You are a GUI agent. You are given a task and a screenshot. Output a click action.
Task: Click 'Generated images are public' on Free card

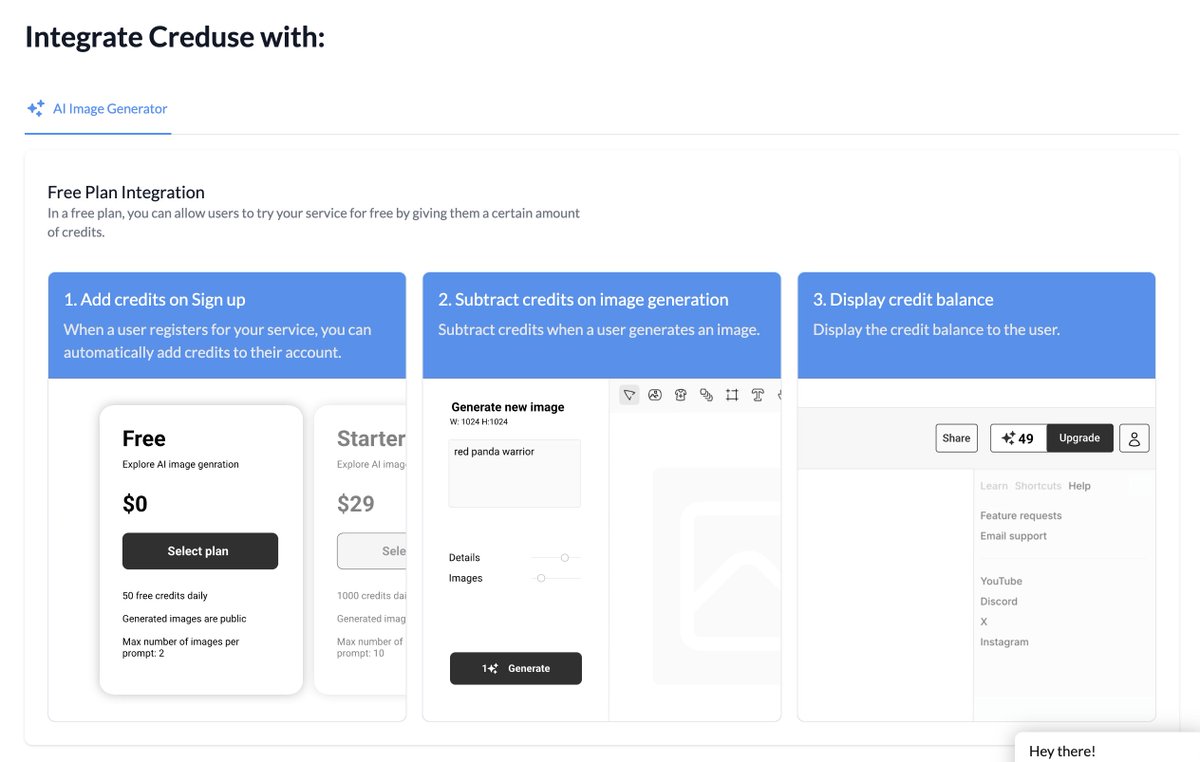pyautogui.click(x=184, y=619)
